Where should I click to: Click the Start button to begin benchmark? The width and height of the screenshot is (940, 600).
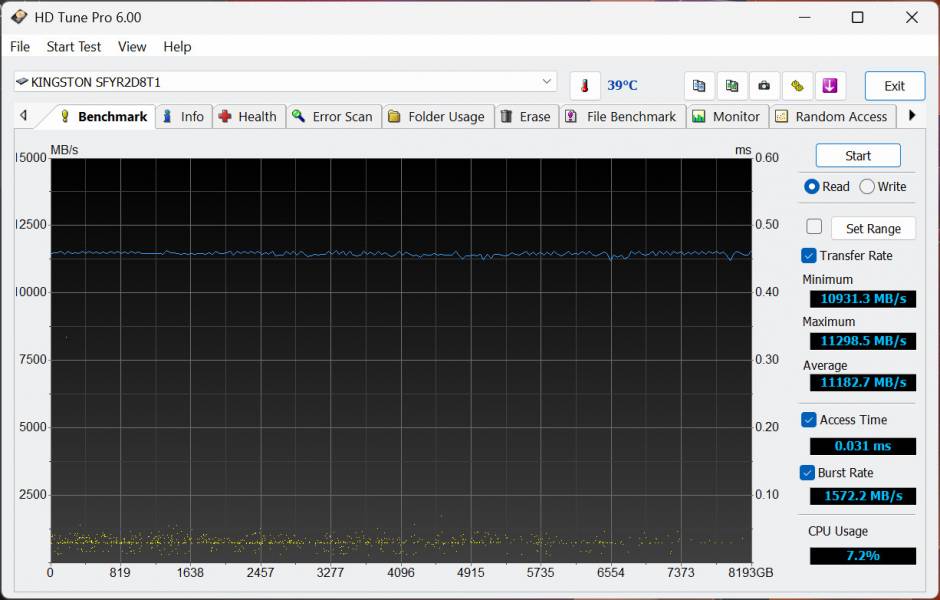pos(857,155)
